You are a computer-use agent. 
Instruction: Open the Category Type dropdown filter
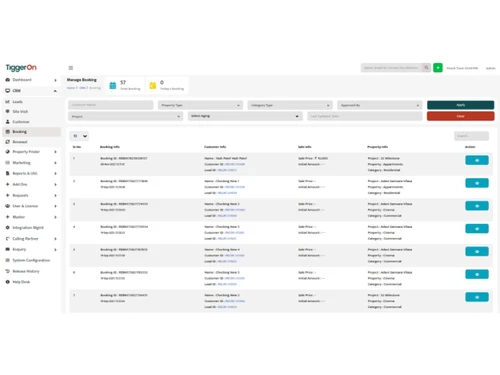[290, 105]
